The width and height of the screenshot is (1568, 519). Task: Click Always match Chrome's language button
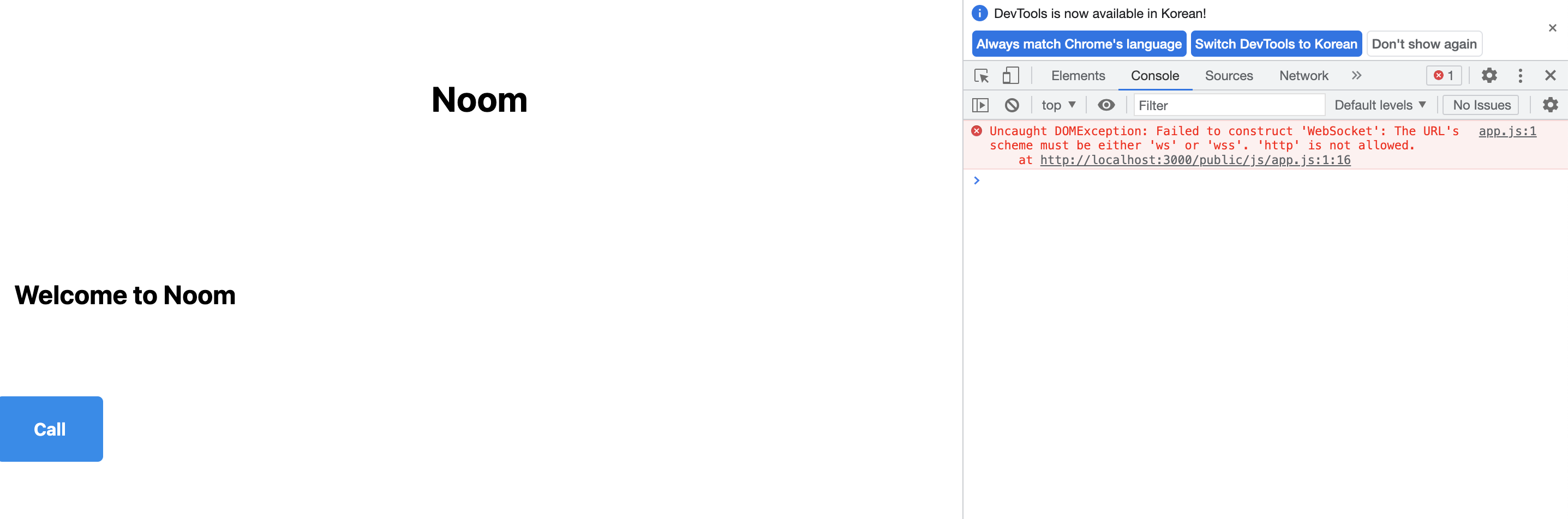[x=1079, y=44]
